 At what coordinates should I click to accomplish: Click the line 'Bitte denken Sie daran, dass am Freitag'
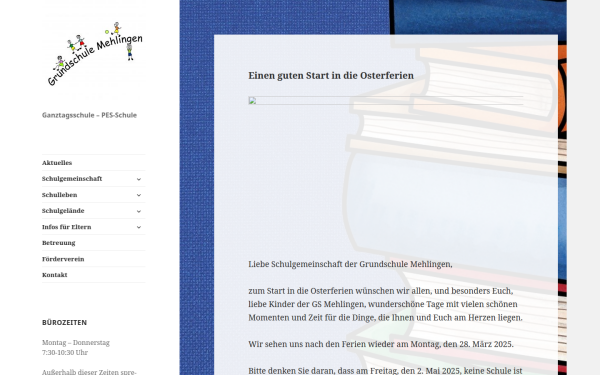[385, 370]
